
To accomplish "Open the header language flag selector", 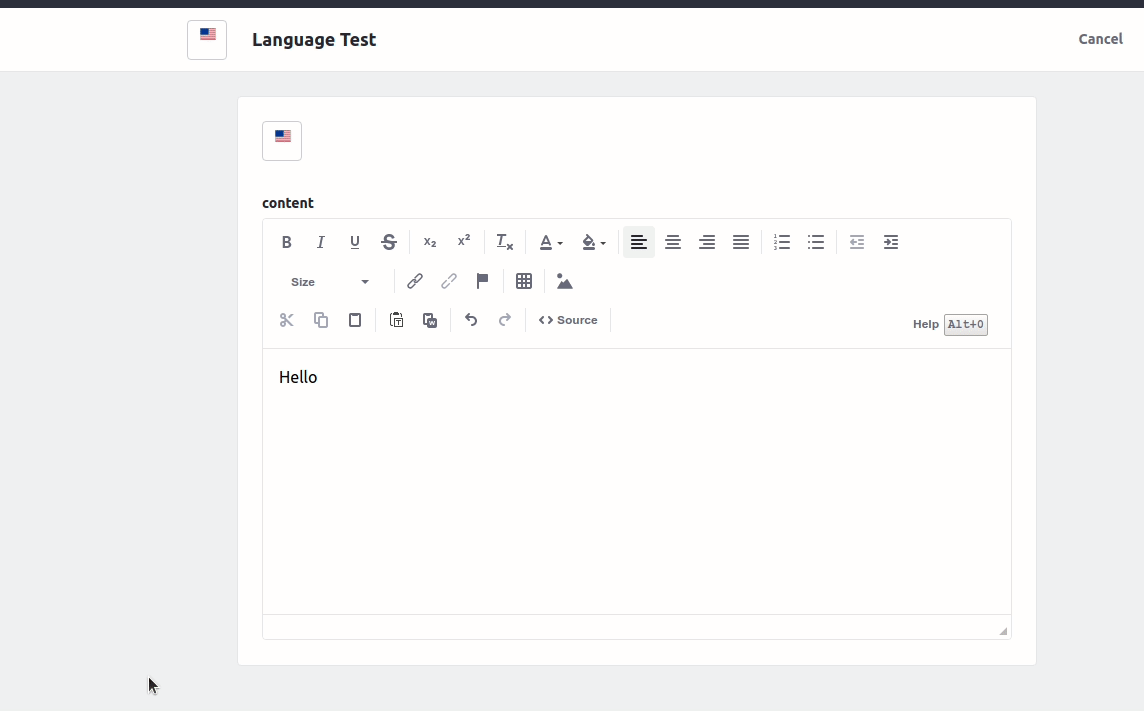I will pos(207,39).
